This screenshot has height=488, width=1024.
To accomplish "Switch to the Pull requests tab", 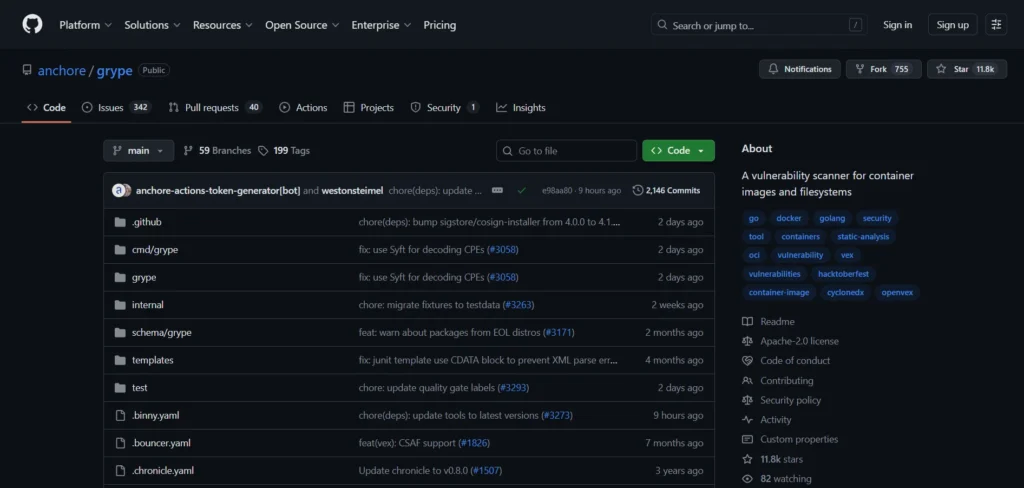I will (x=215, y=108).
